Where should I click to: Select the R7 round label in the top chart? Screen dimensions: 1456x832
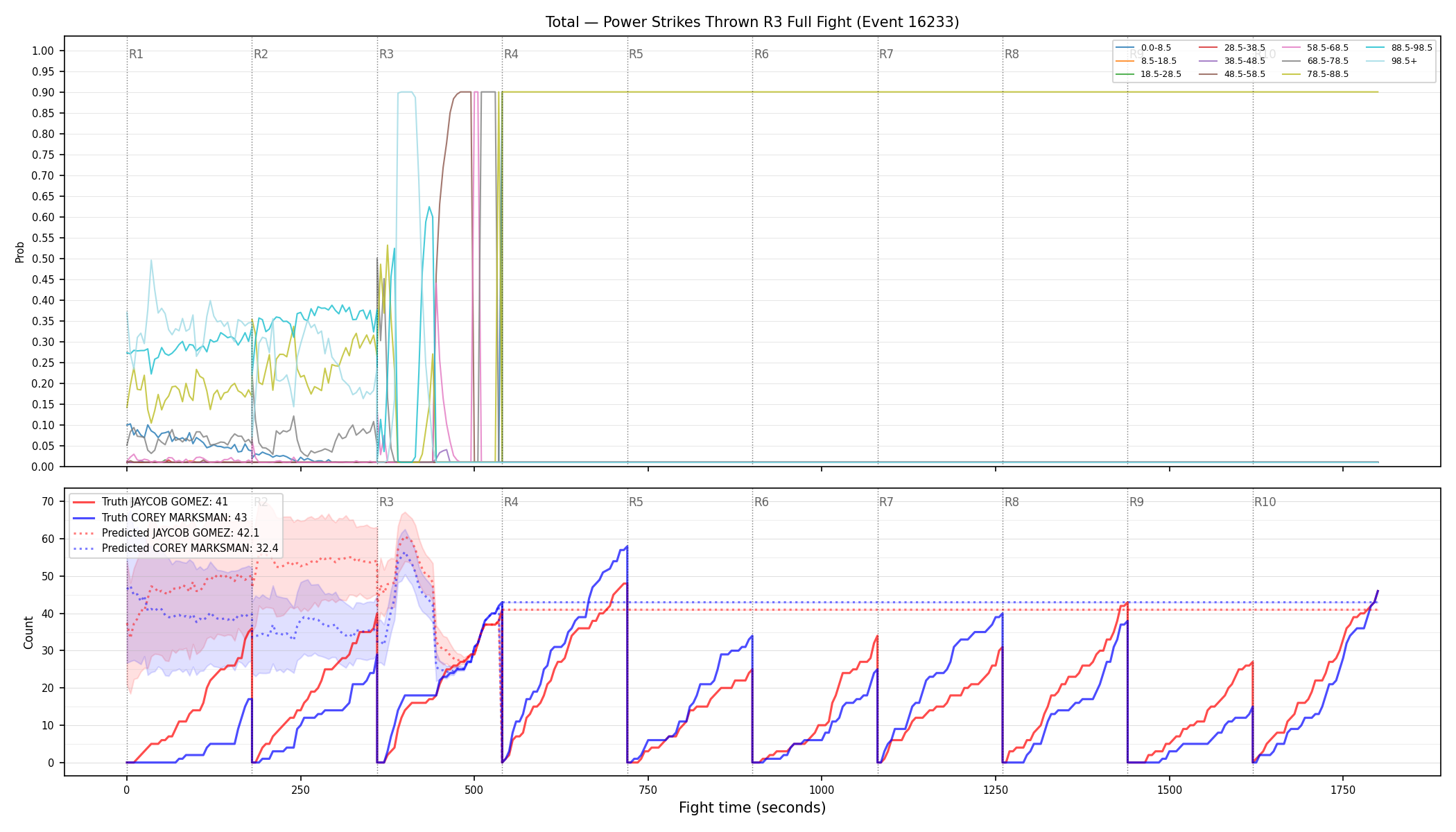pyautogui.click(x=886, y=54)
